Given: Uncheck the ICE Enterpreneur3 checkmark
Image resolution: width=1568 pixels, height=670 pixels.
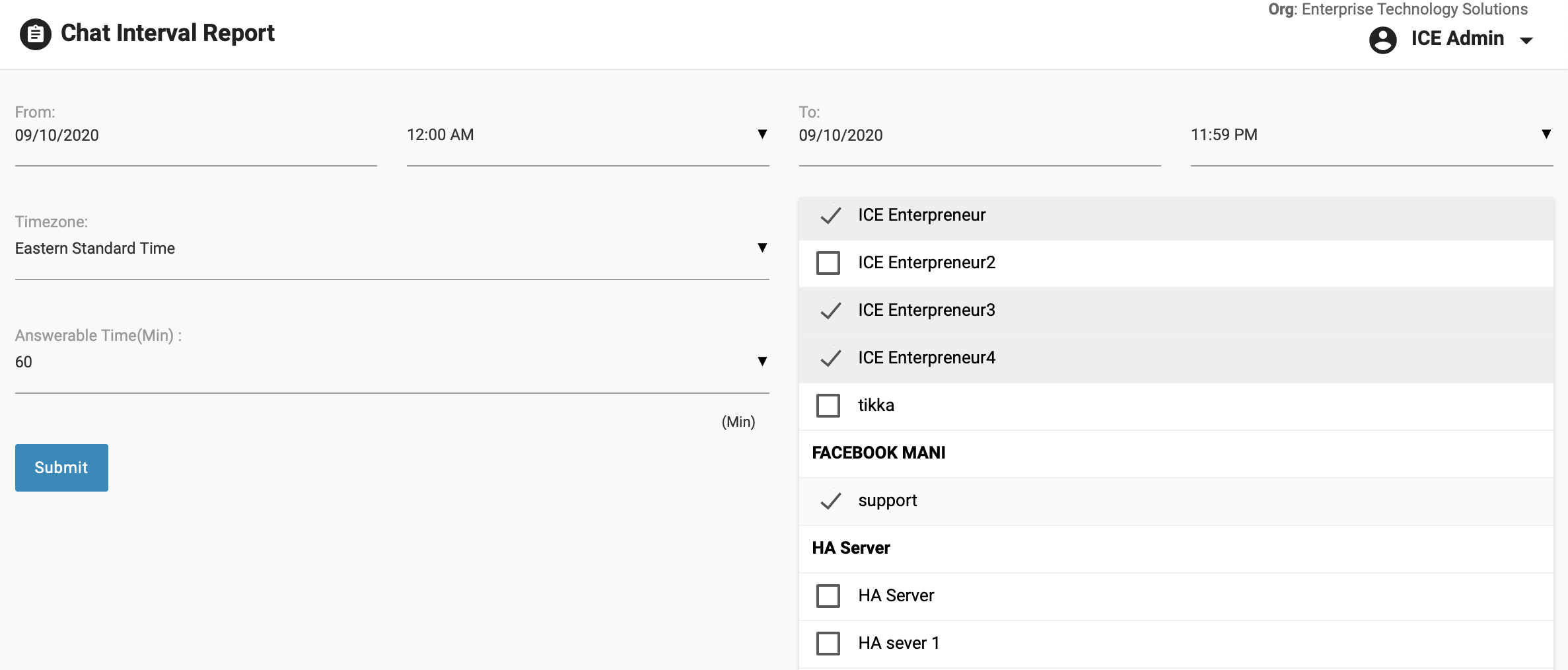Looking at the screenshot, I should click(830, 311).
